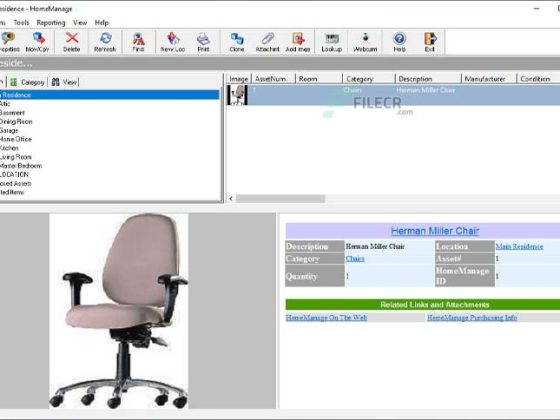The image size is (560, 420).
Task: Click the Help toolbar icon
Action: click(400, 42)
